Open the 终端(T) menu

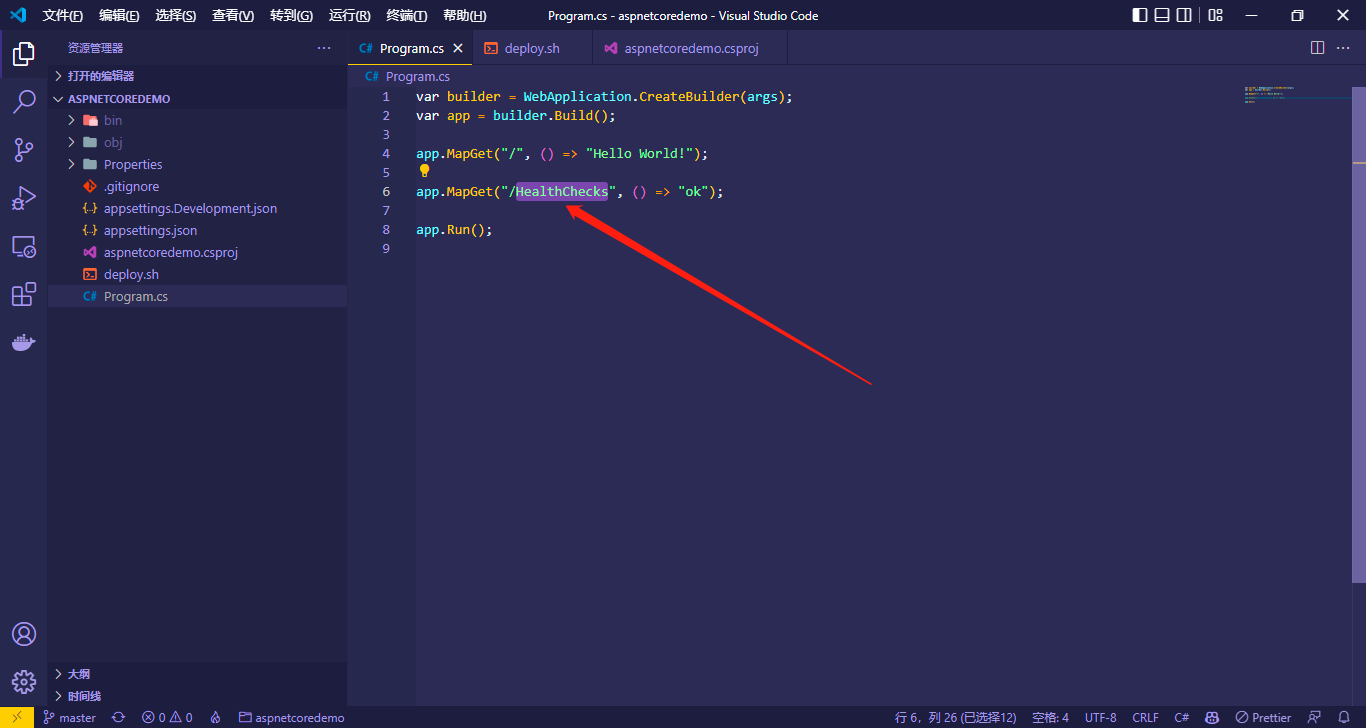[407, 16]
